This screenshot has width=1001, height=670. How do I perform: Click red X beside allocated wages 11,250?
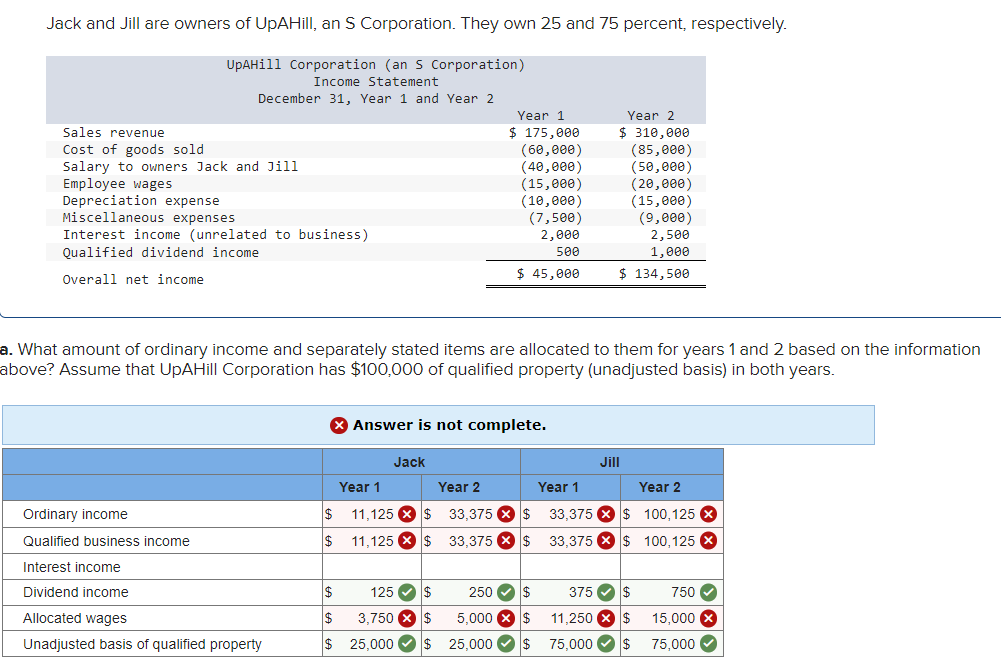606,618
